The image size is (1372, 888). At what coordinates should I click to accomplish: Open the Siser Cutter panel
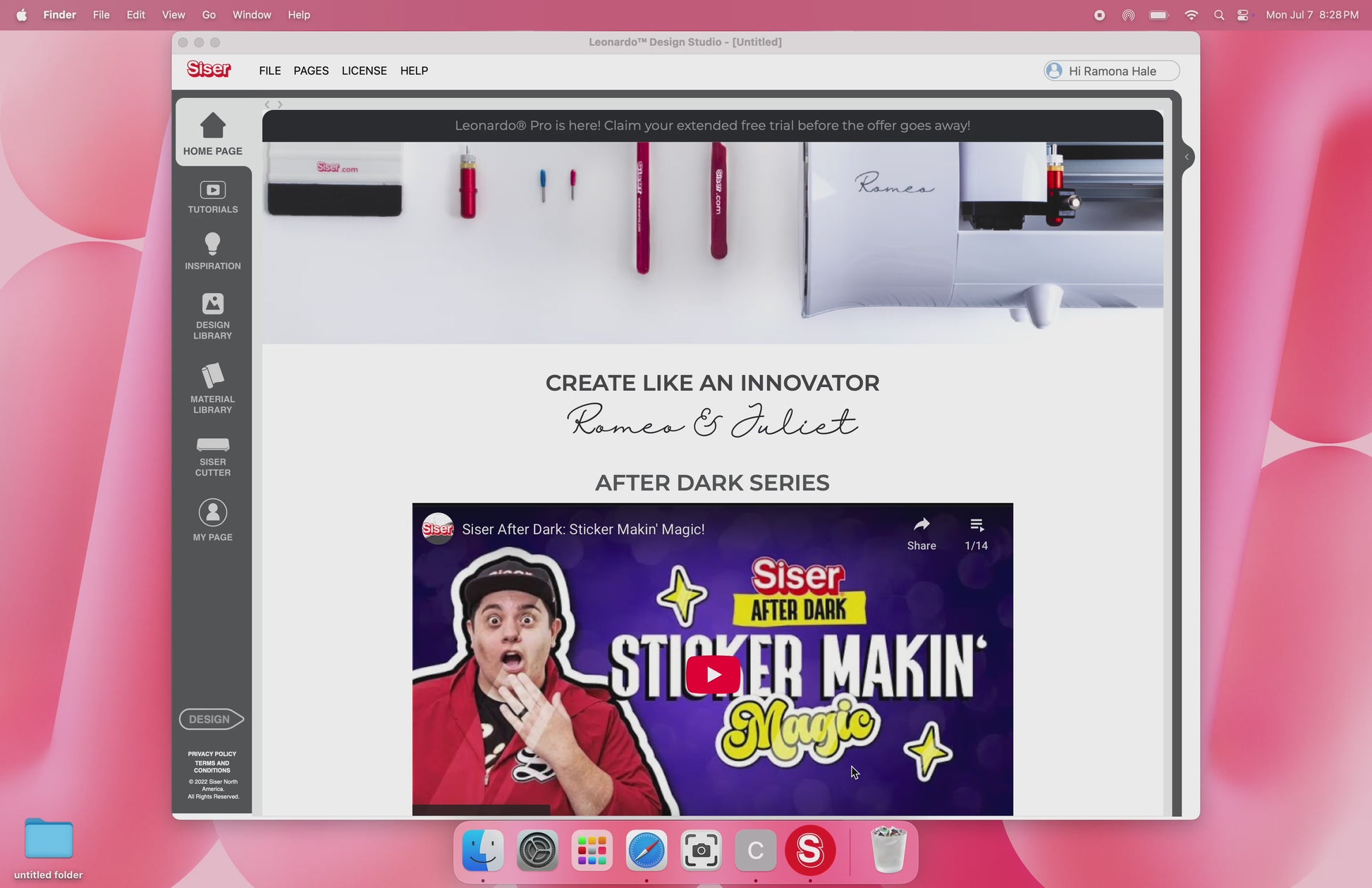pyautogui.click(x=212, y=456)
